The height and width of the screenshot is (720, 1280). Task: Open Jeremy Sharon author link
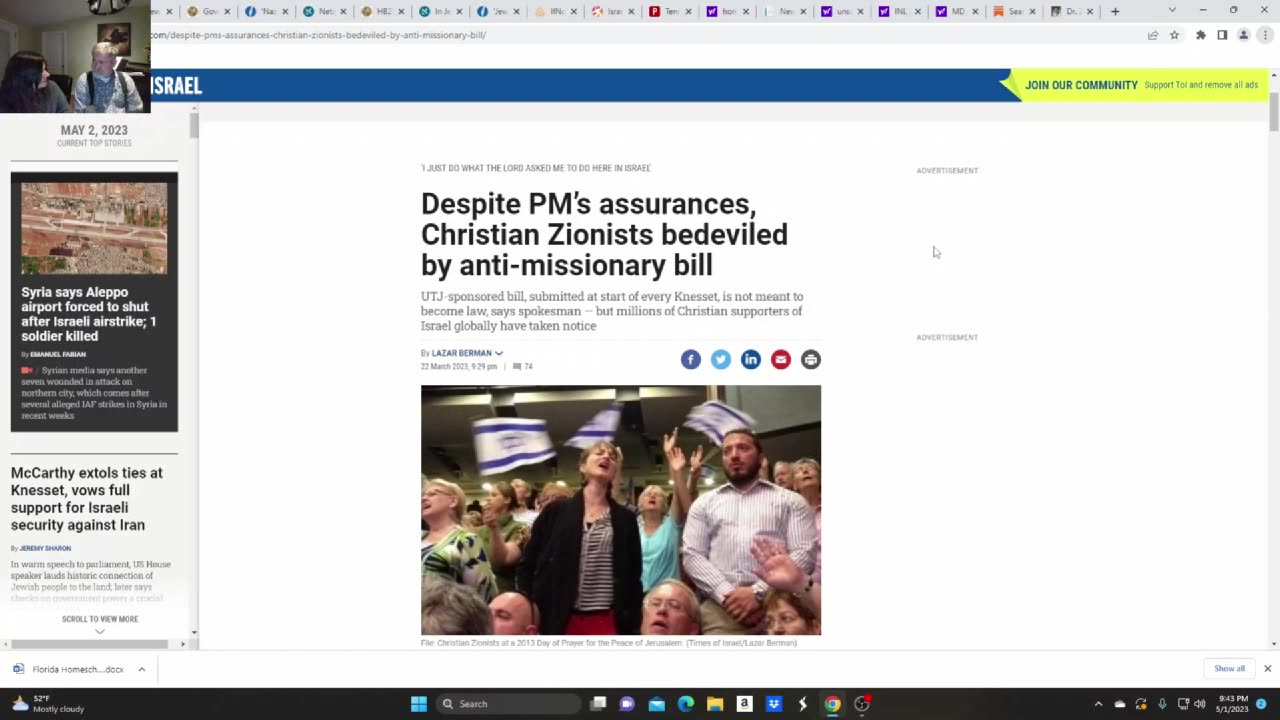tap(45, 548)
